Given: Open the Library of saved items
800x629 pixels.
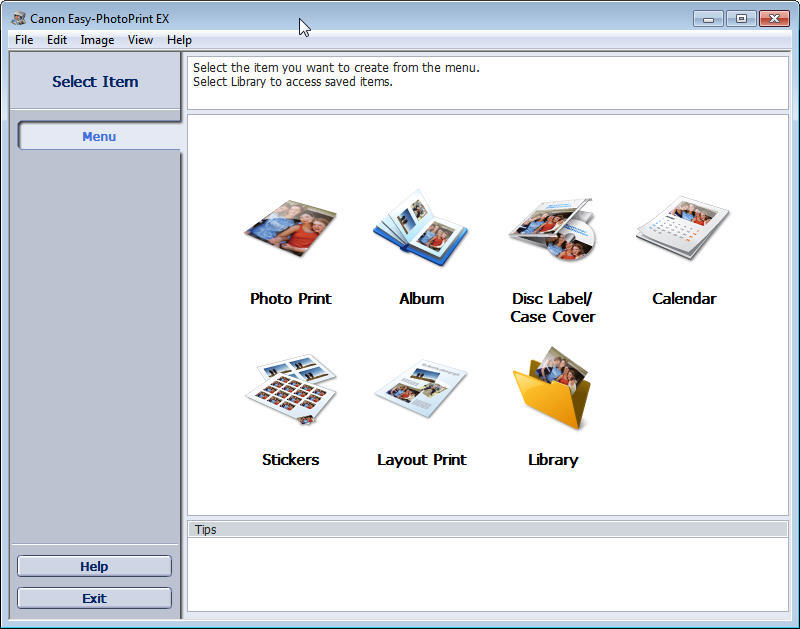Looking at the screenshot, I should click(552, 390).
